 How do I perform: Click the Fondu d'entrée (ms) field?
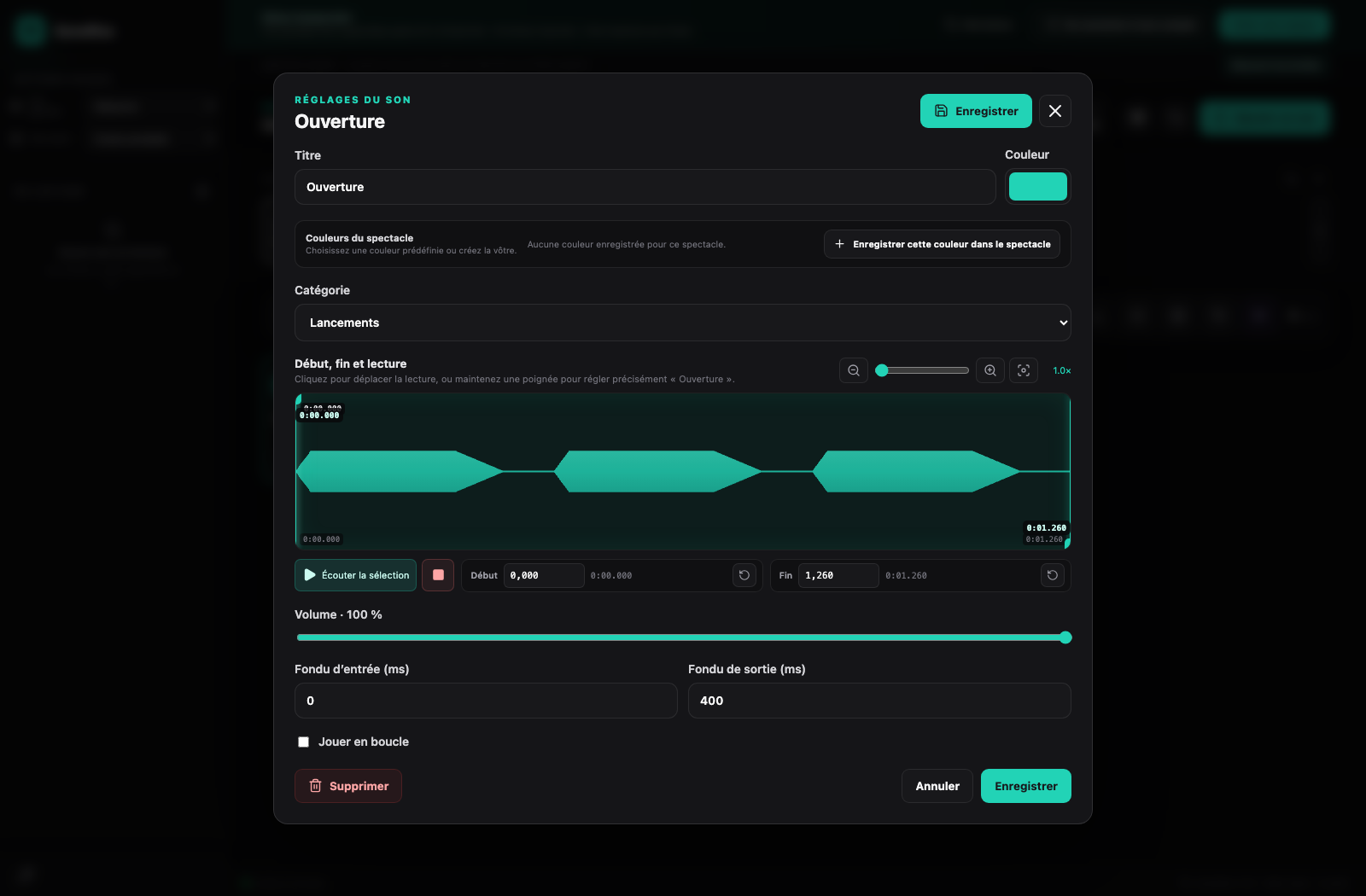tap(486, 701)
